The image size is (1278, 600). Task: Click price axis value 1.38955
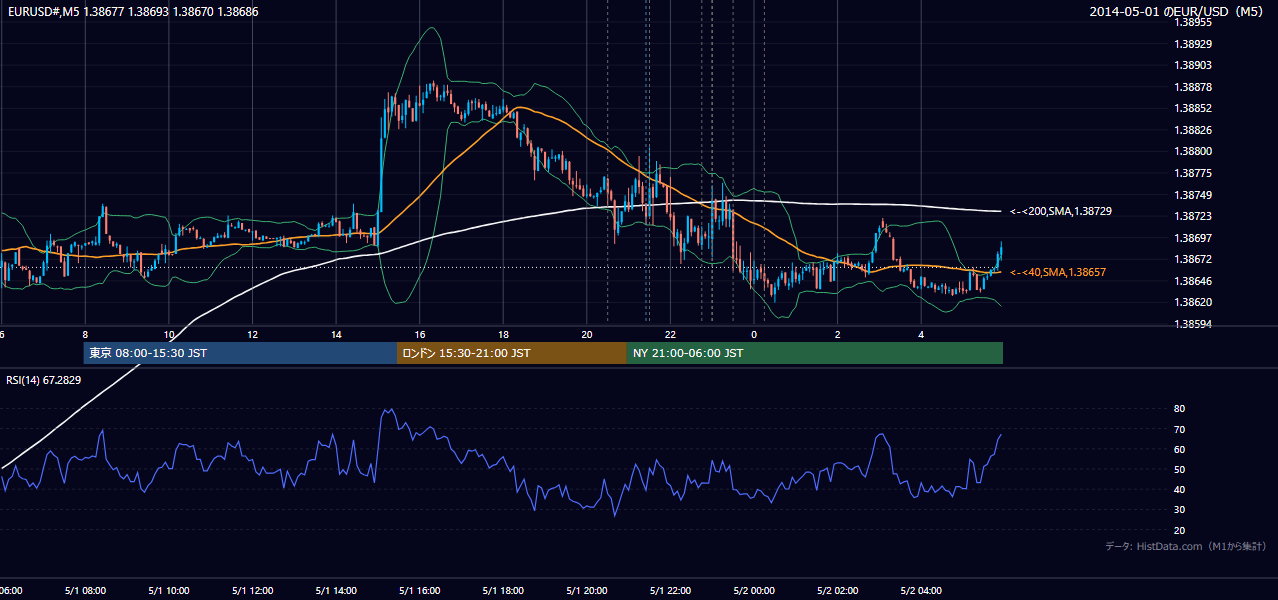coord(1193,23)
